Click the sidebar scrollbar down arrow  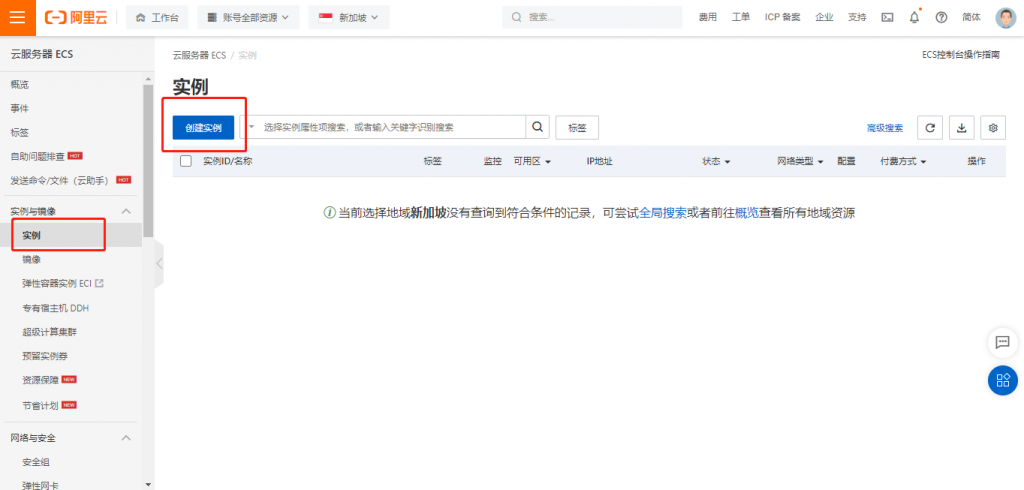[x=148, y=485]
